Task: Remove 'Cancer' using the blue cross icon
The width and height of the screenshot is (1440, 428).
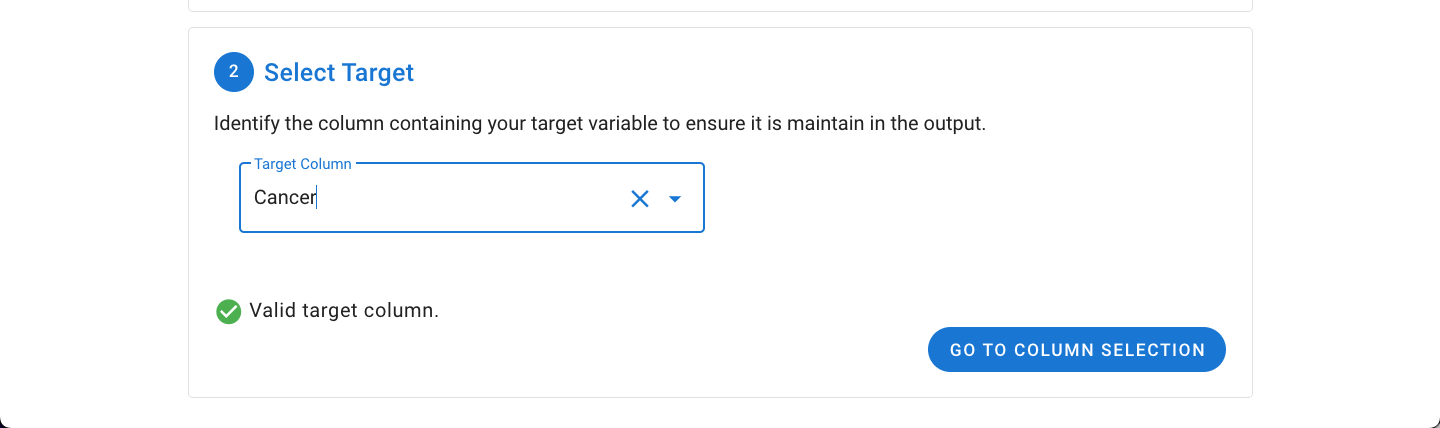Action: pos(640,199)
